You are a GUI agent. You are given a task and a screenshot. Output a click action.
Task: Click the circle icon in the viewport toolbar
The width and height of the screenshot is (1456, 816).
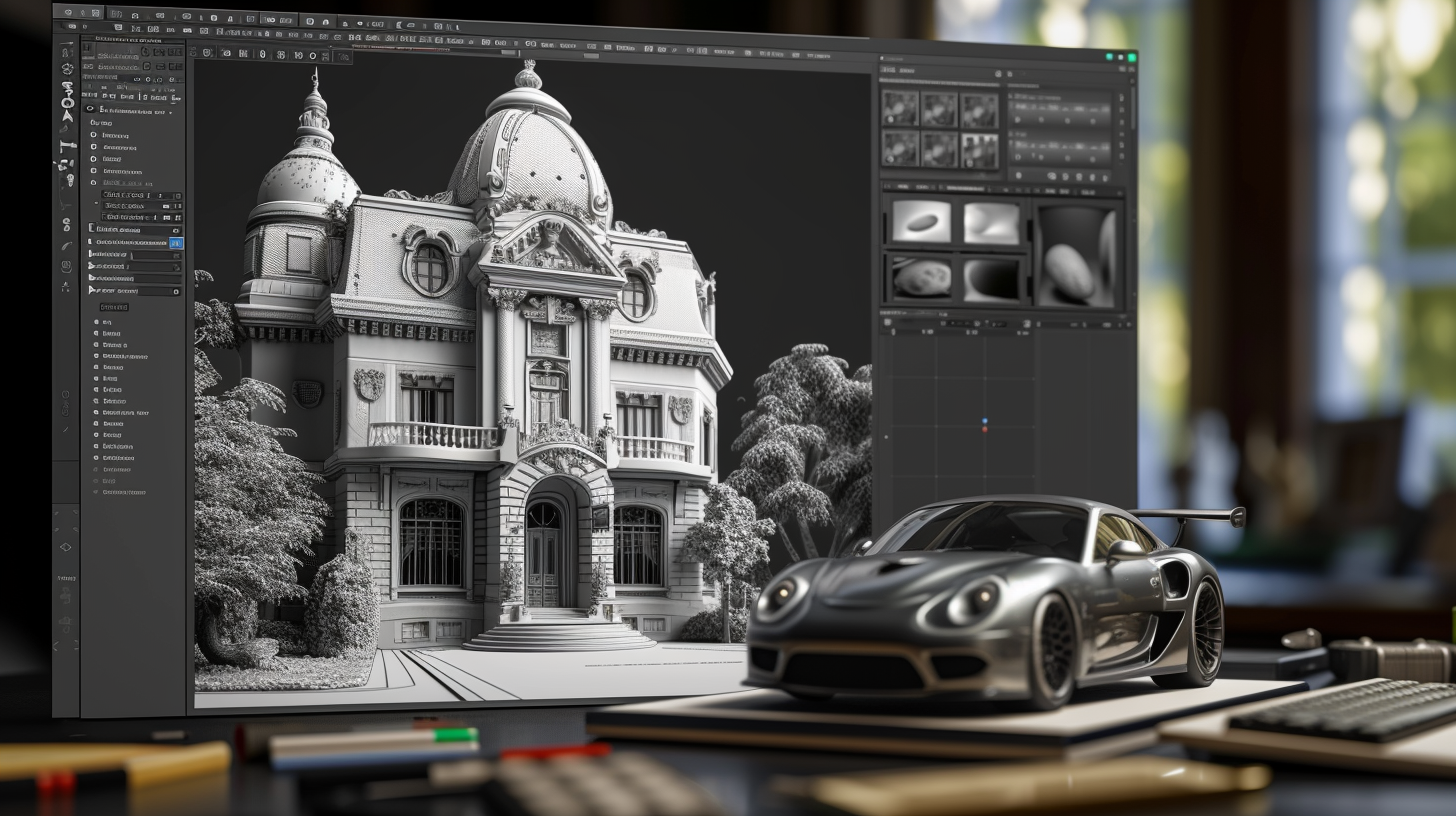point(312,56)
